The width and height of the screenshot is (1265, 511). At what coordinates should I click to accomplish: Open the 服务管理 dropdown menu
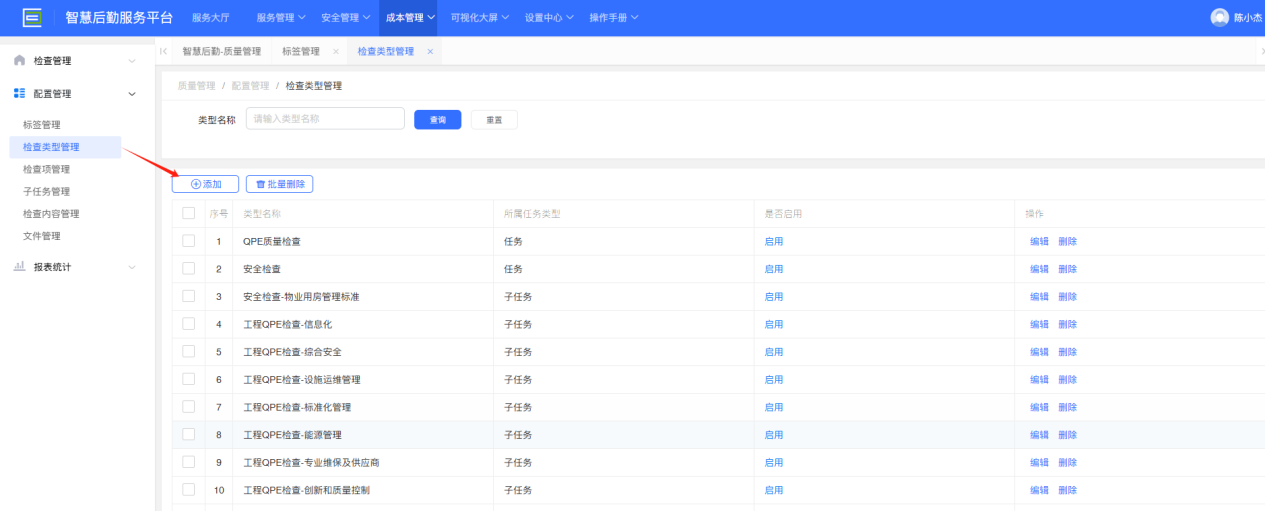tap(281, 18)
